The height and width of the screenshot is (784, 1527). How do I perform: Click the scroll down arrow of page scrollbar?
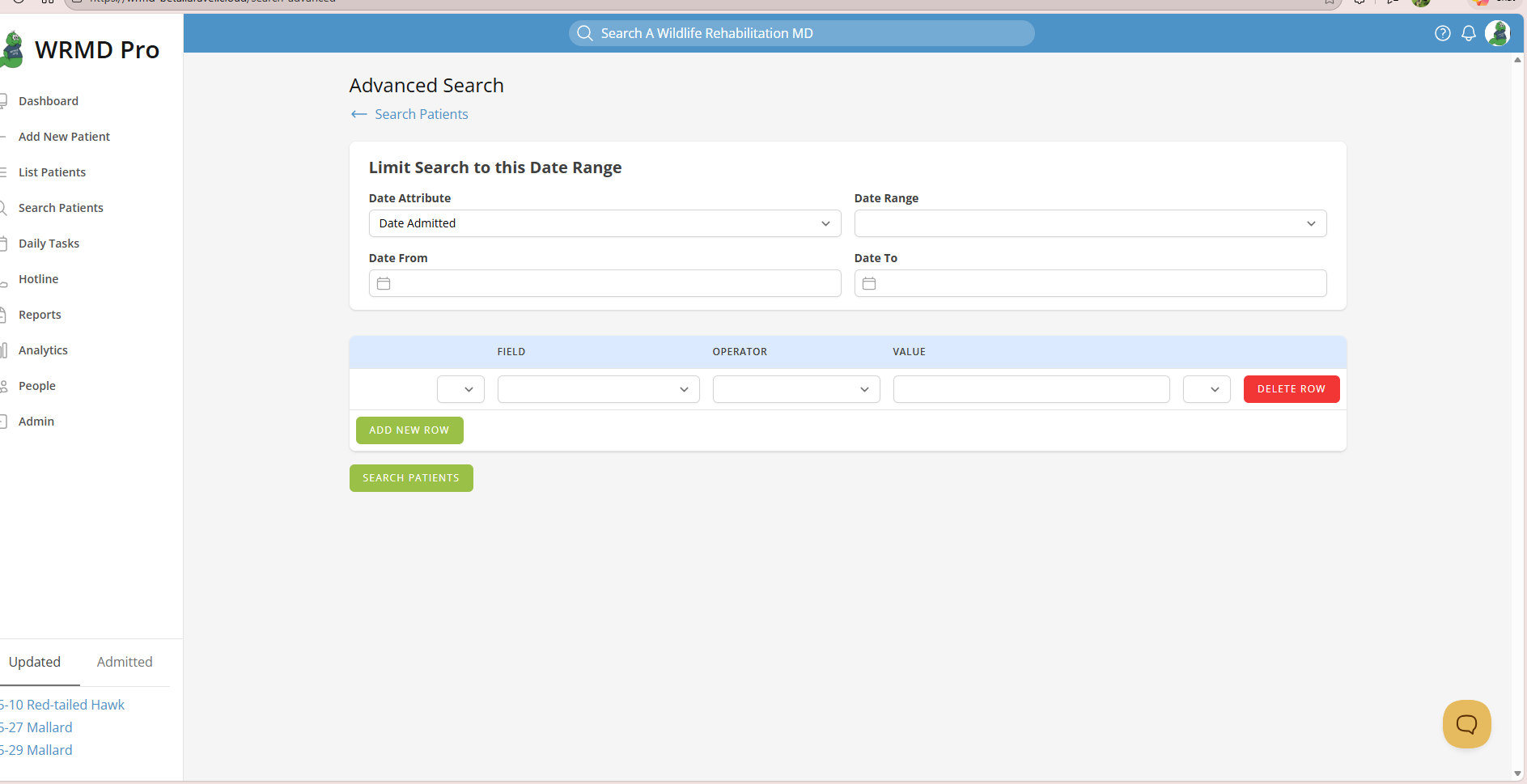(1517, 774)
